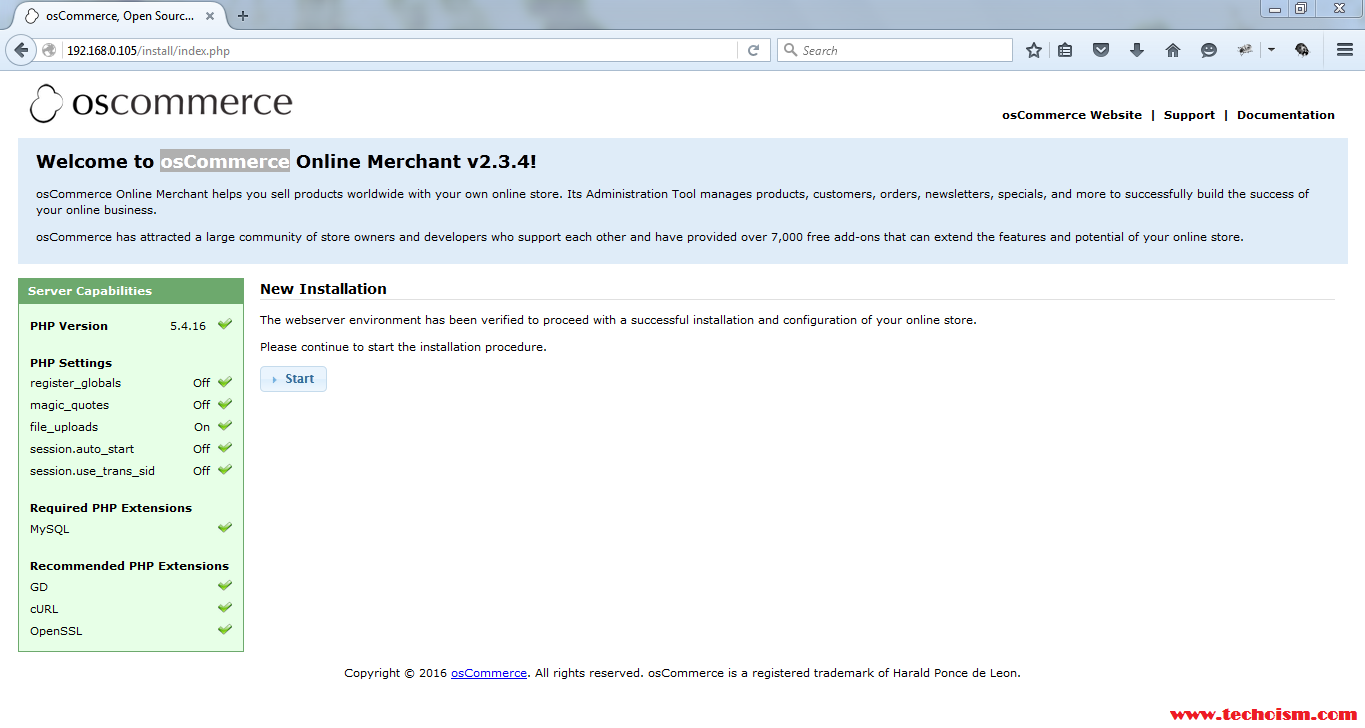Click the session.auto_start green checkmark

(225, 448)
